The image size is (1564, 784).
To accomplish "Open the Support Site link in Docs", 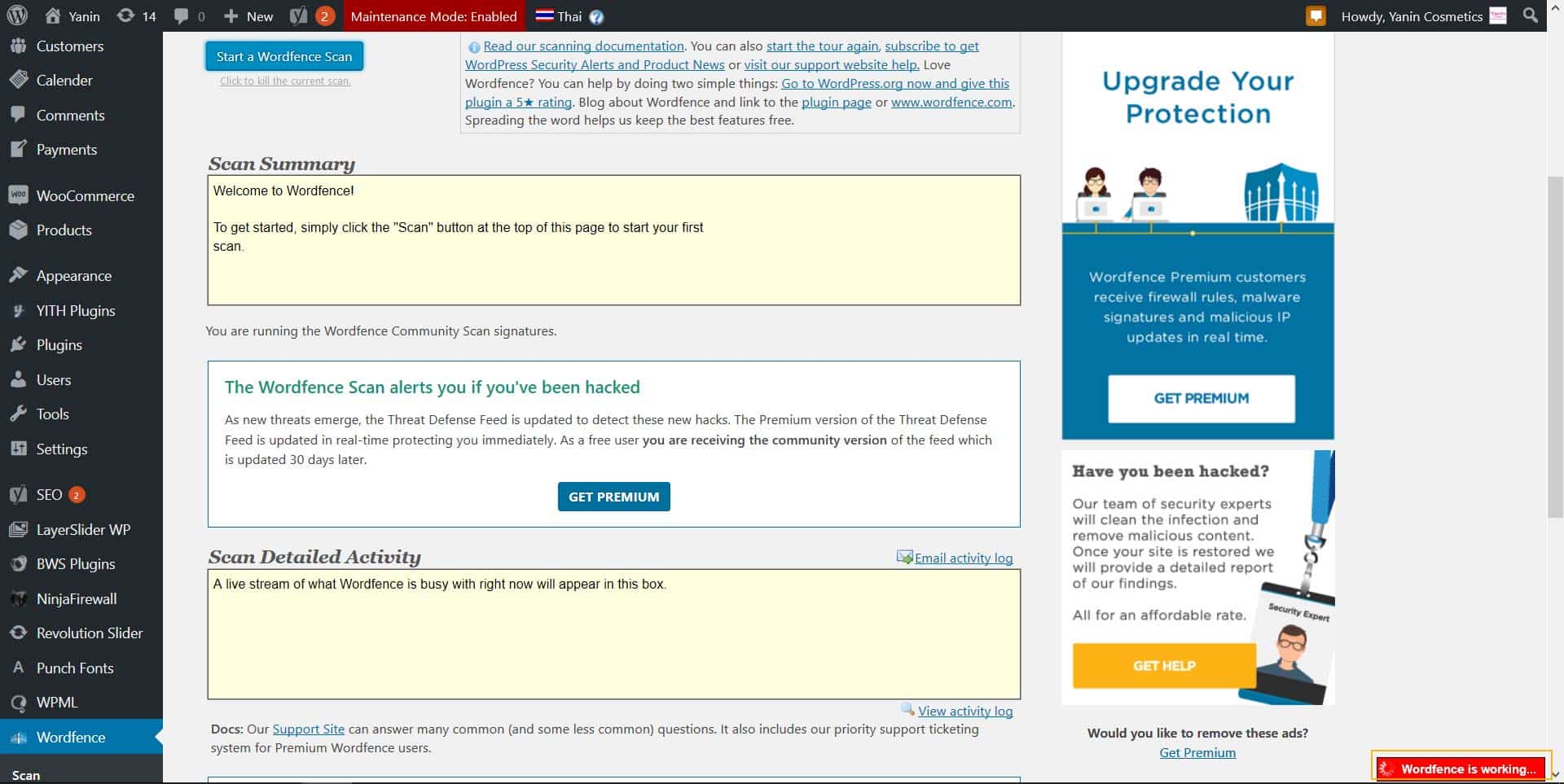I will [x=309, y=729].
